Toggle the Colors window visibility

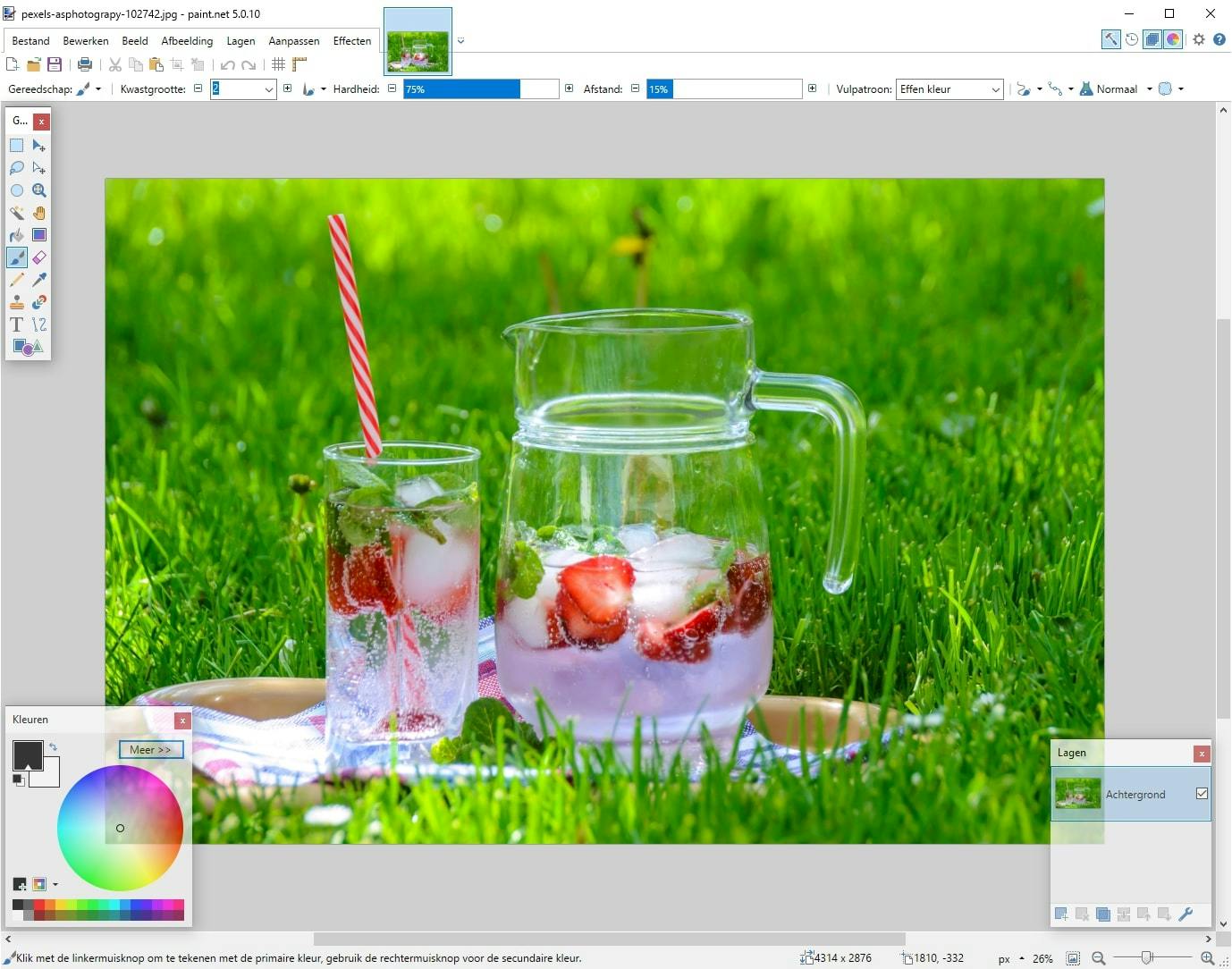pyautogui.click(x=1173, y=39)
